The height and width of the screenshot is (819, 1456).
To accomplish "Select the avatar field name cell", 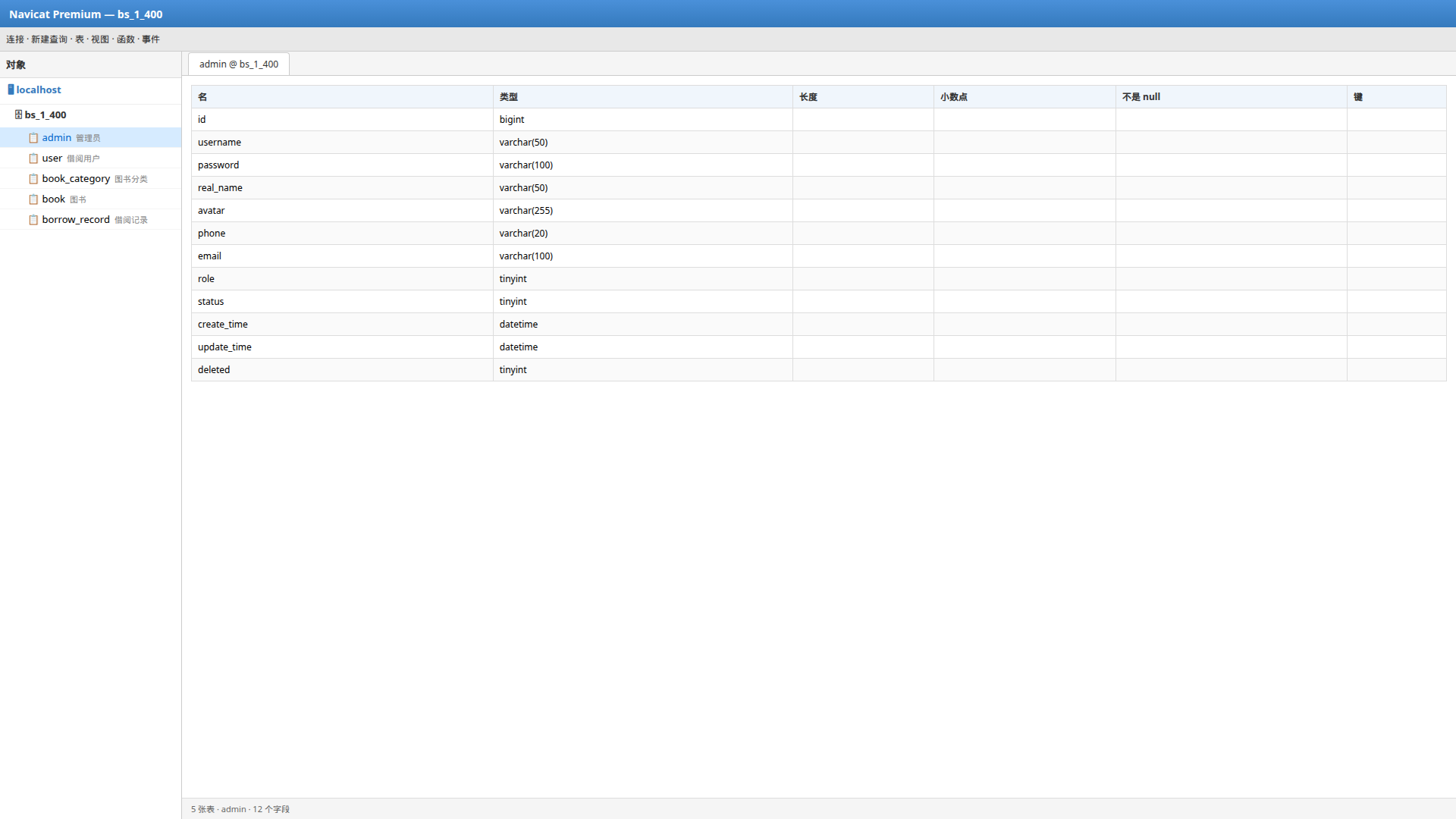I will click(x=342, y=211).
